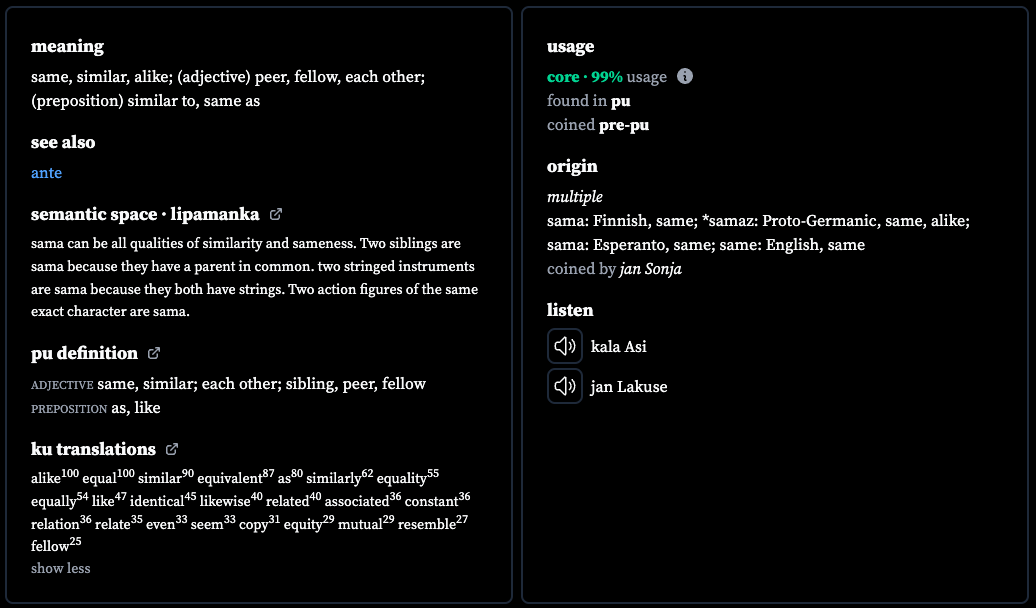The image size is (1036, 608).
Task: Click the 'kala Asi' speaker name
Action: point(618,347)
